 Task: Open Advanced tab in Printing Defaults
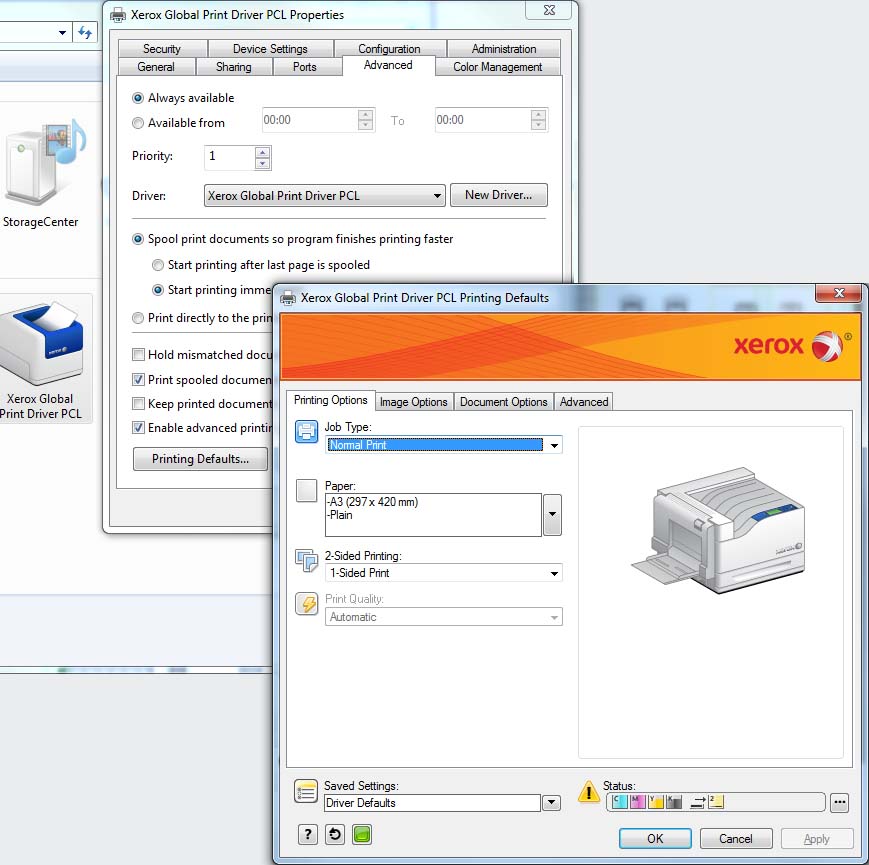tap(584, 402)
